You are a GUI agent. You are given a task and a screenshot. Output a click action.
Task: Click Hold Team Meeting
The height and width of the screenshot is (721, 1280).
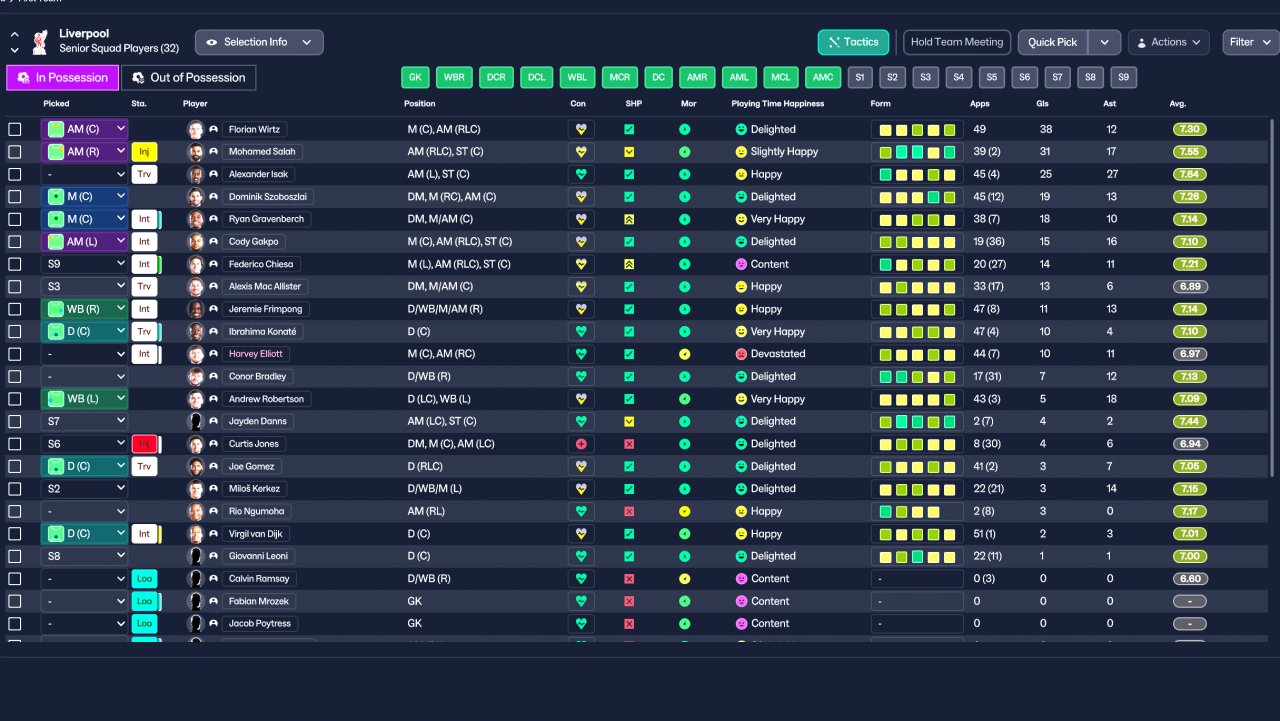(957, 42)
